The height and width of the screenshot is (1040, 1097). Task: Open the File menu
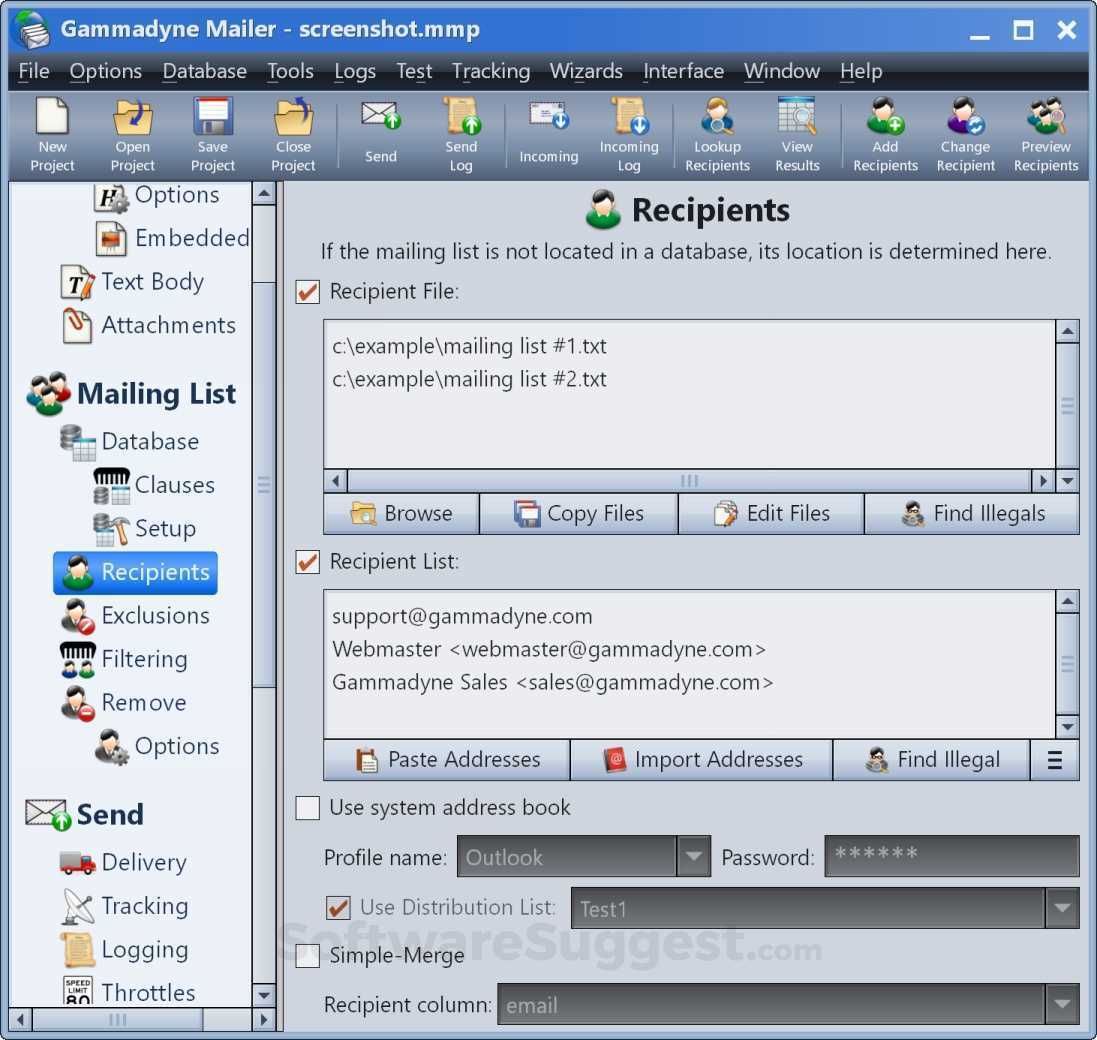point(34,71)
